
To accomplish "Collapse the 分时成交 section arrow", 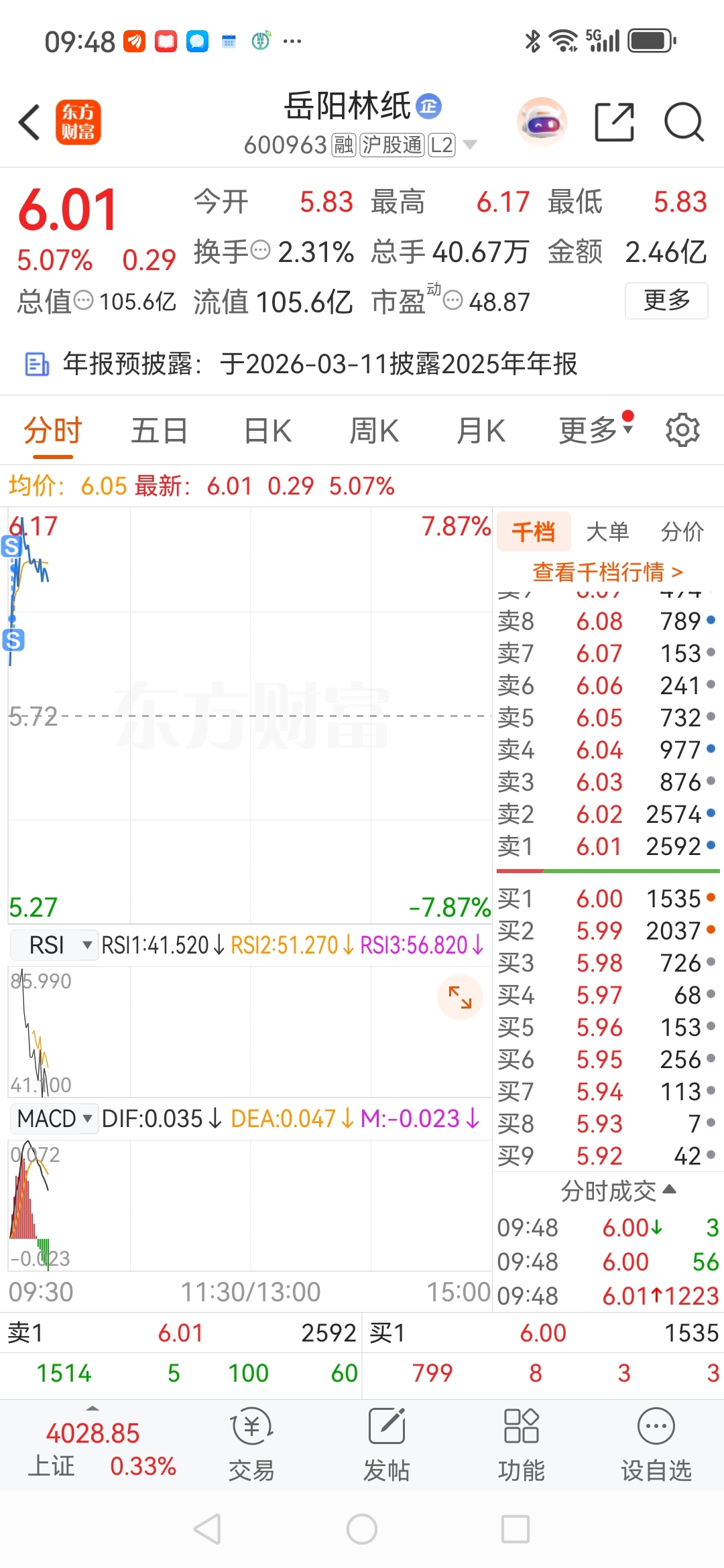I will tap(669, 1189).
